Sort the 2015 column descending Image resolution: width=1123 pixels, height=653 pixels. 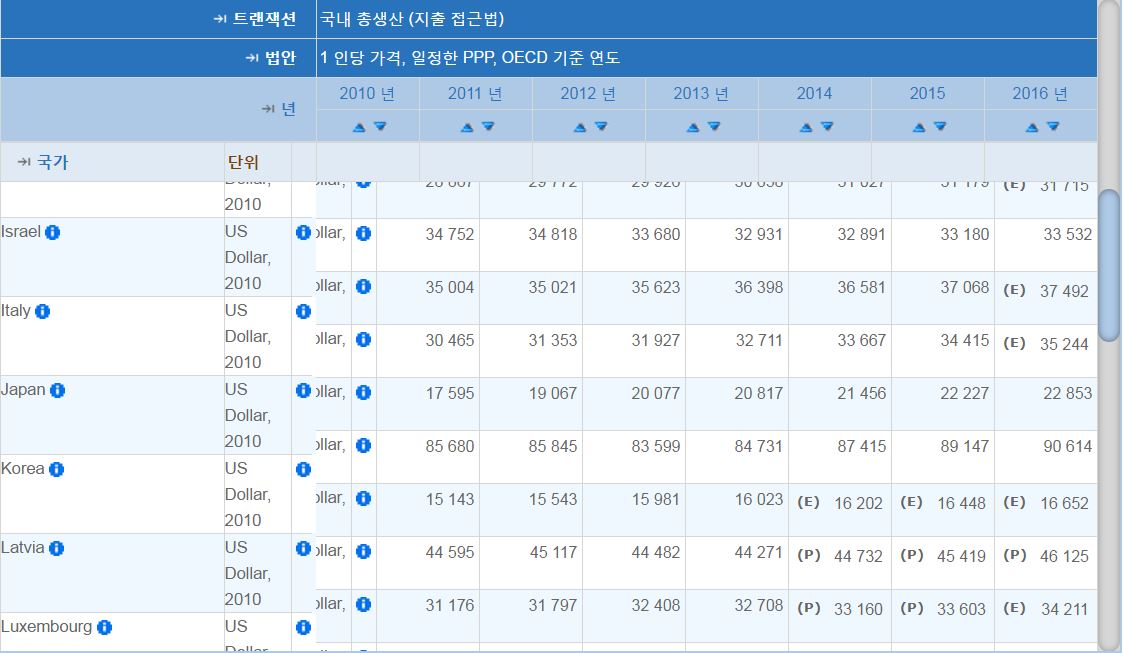tap(940, 127)
